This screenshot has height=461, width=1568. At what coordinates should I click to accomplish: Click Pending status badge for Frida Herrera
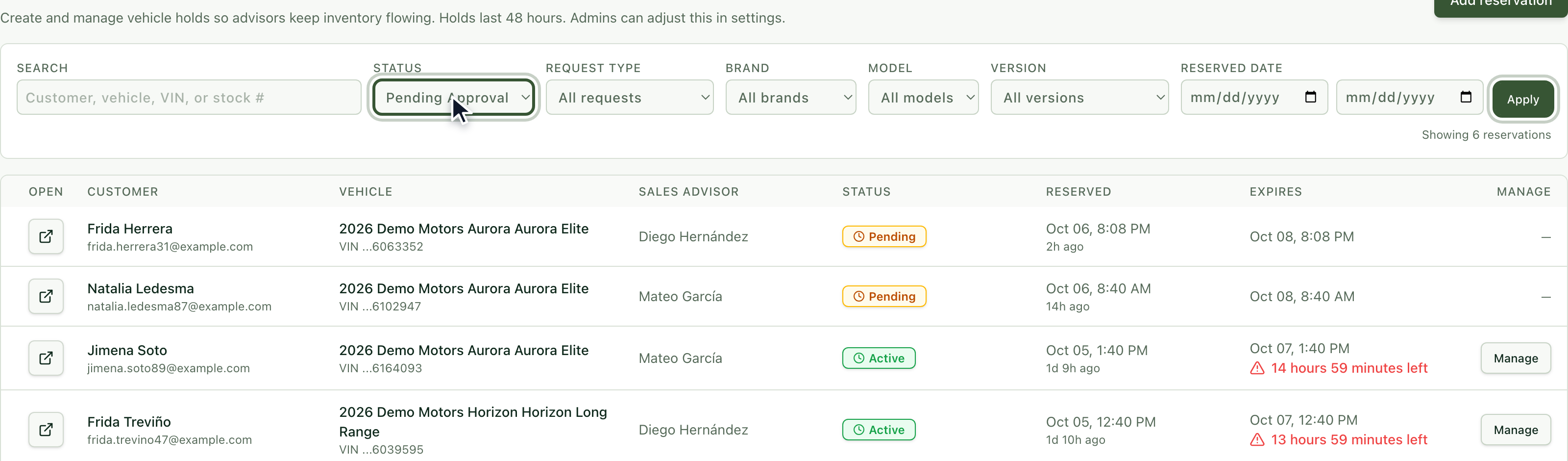884,236
